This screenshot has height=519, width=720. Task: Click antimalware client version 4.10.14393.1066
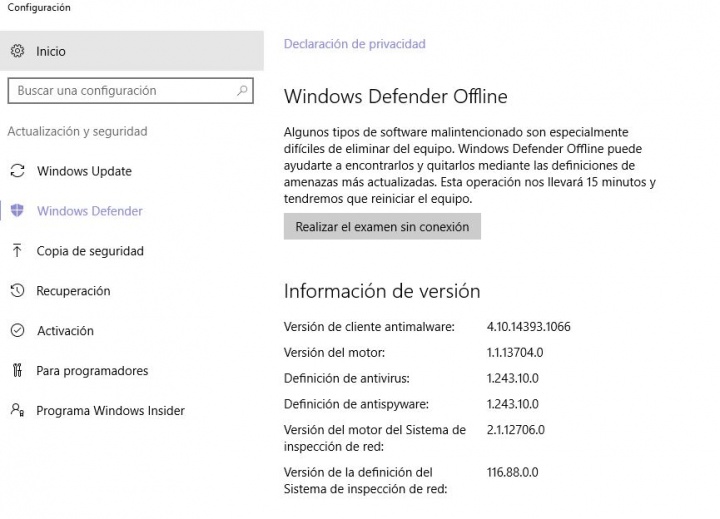point(529,327)
